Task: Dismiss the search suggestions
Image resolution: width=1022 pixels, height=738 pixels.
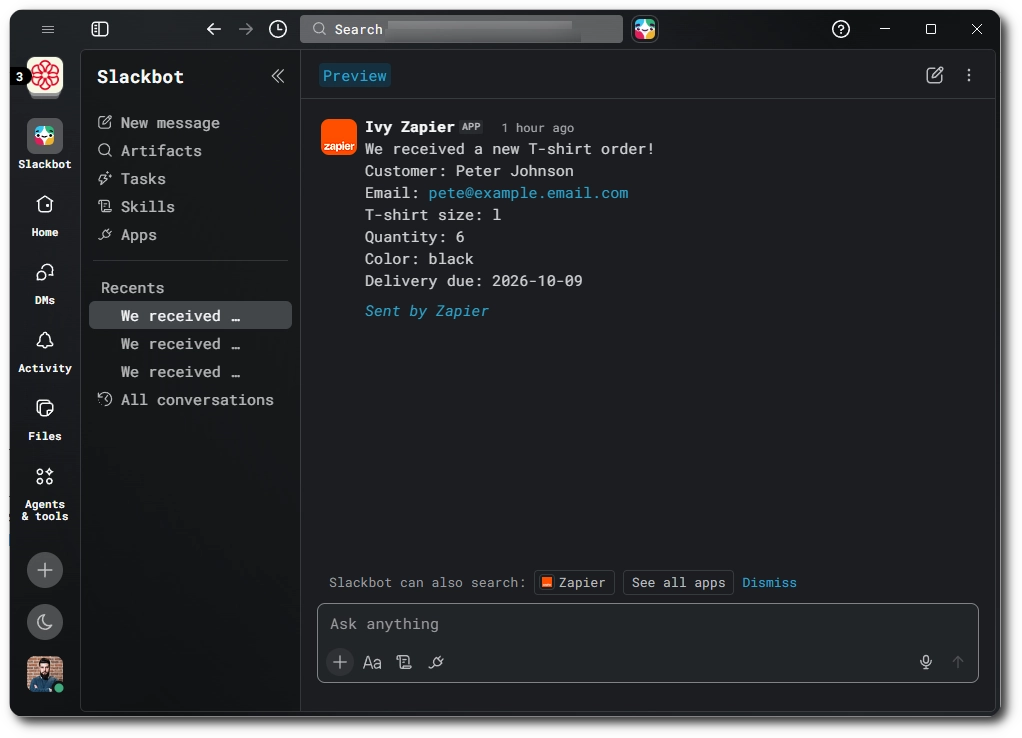Action: coord(769,583)
